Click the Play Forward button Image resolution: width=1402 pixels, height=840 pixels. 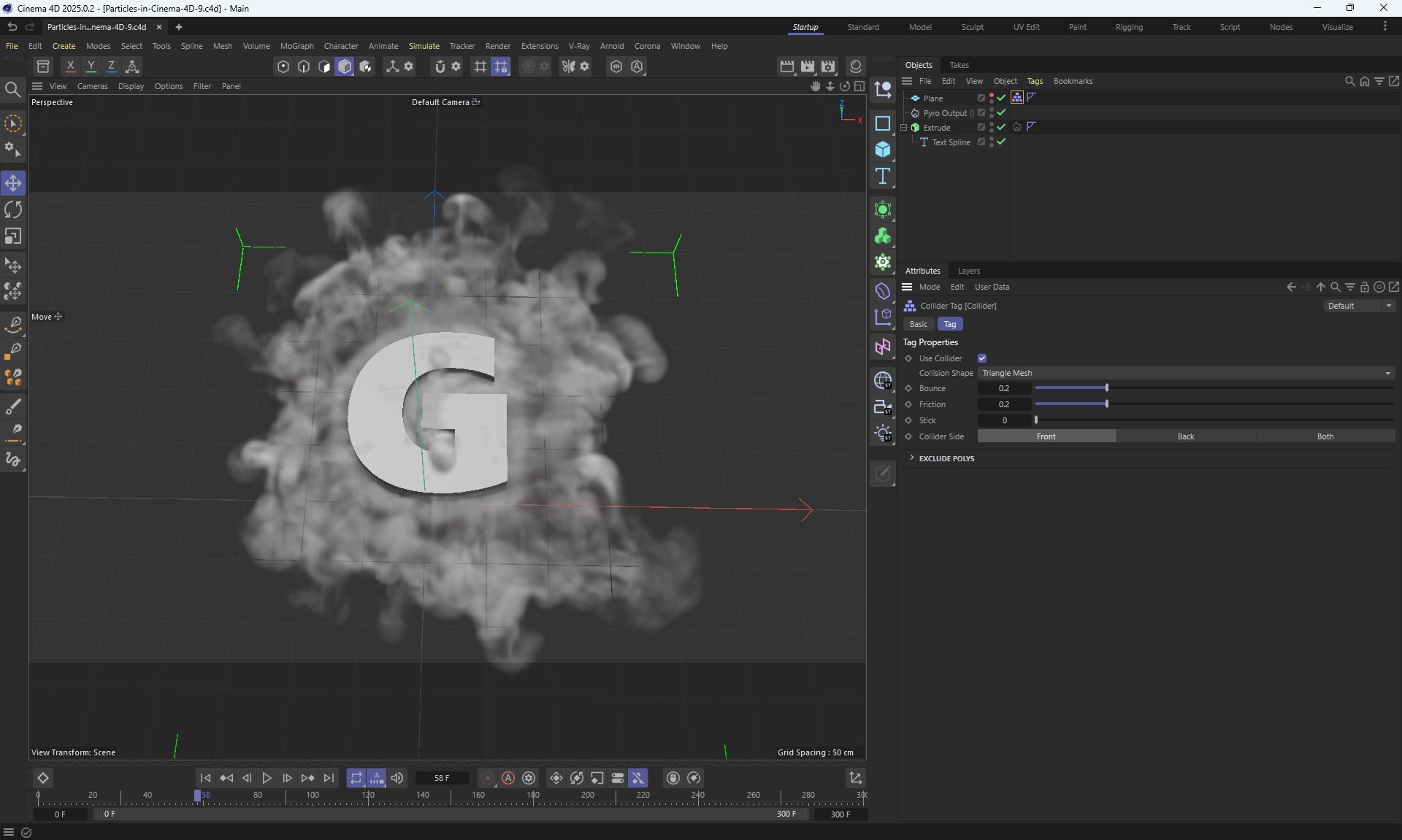(267, 778)
